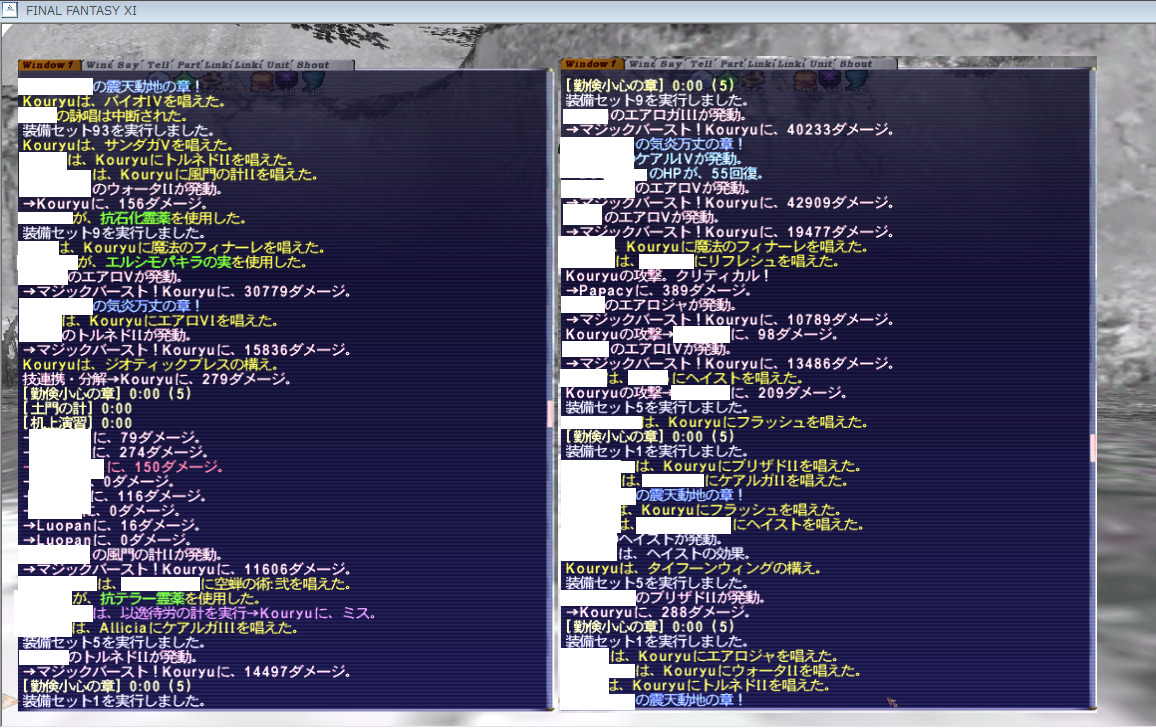This screenshot has width=1156, height=728.
Task: Click the '技連携・分解→Kouryuに、279ダメージ。' line
Action: [156, 379]
